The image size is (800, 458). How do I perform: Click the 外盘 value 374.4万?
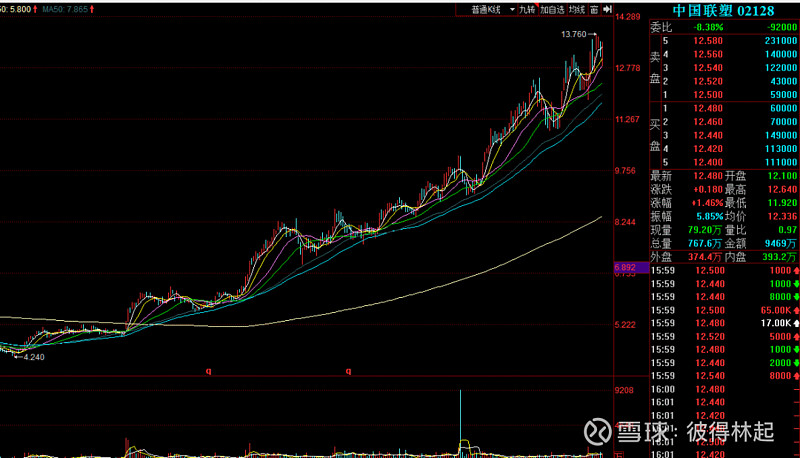705,257
